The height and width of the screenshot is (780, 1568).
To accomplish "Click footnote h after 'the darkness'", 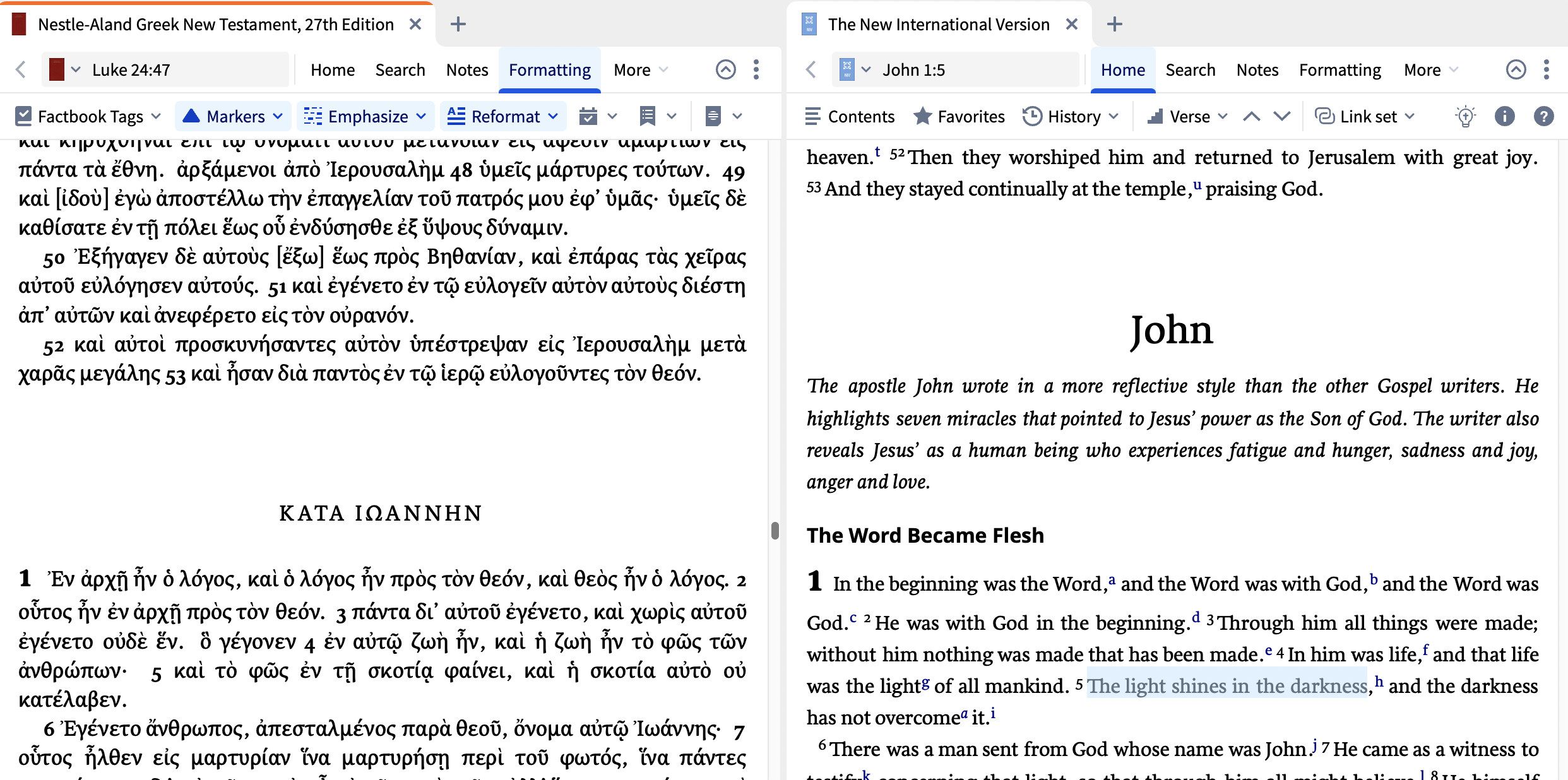I will click(1379, 682).
